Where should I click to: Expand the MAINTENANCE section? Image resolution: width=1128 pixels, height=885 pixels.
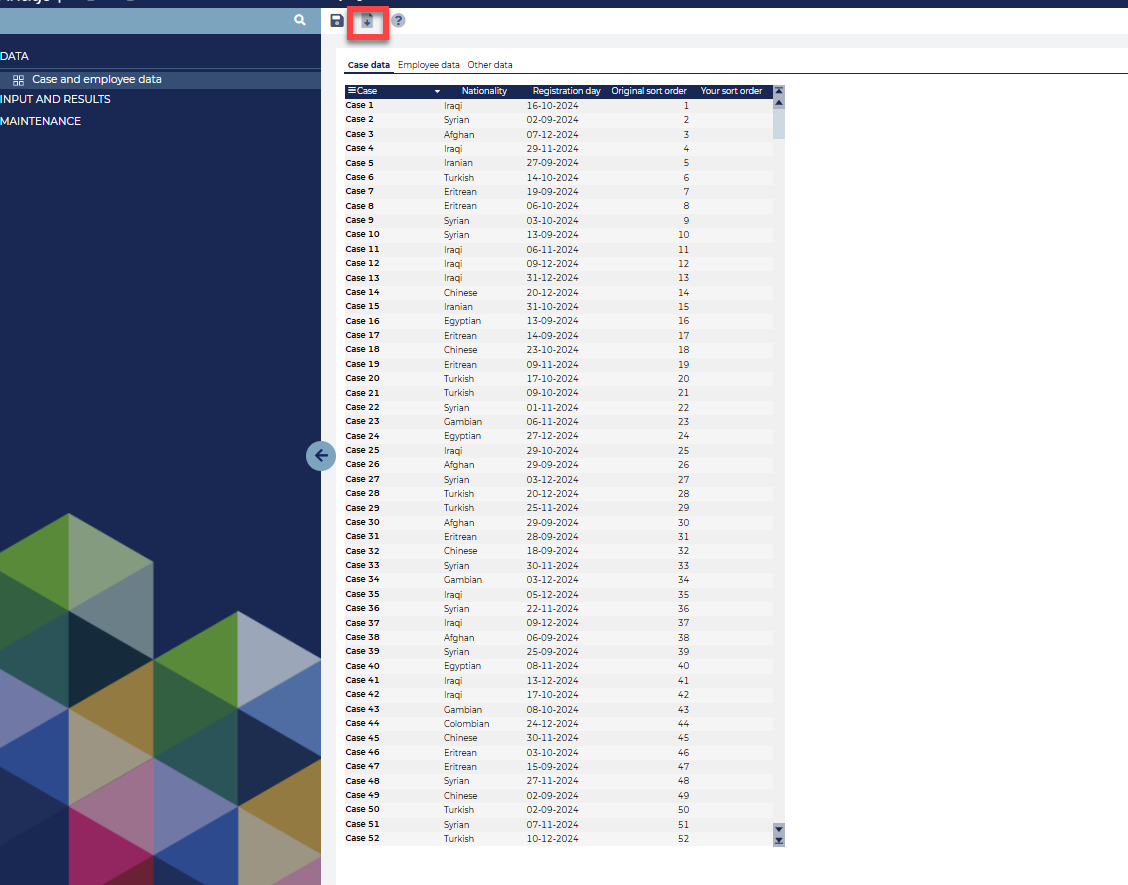point(41,121)
